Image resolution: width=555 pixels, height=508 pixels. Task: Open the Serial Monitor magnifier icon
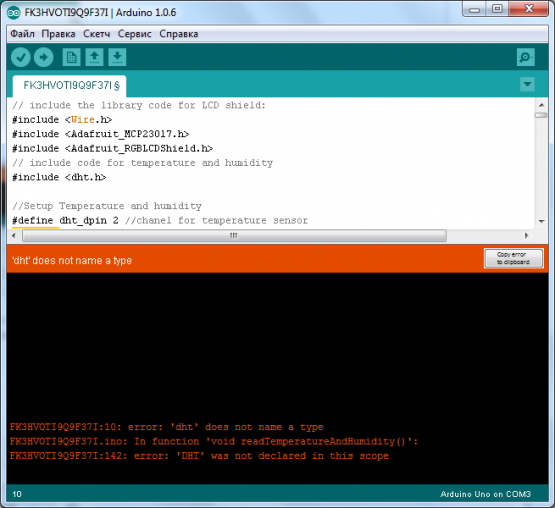click(x=526, y=57)
